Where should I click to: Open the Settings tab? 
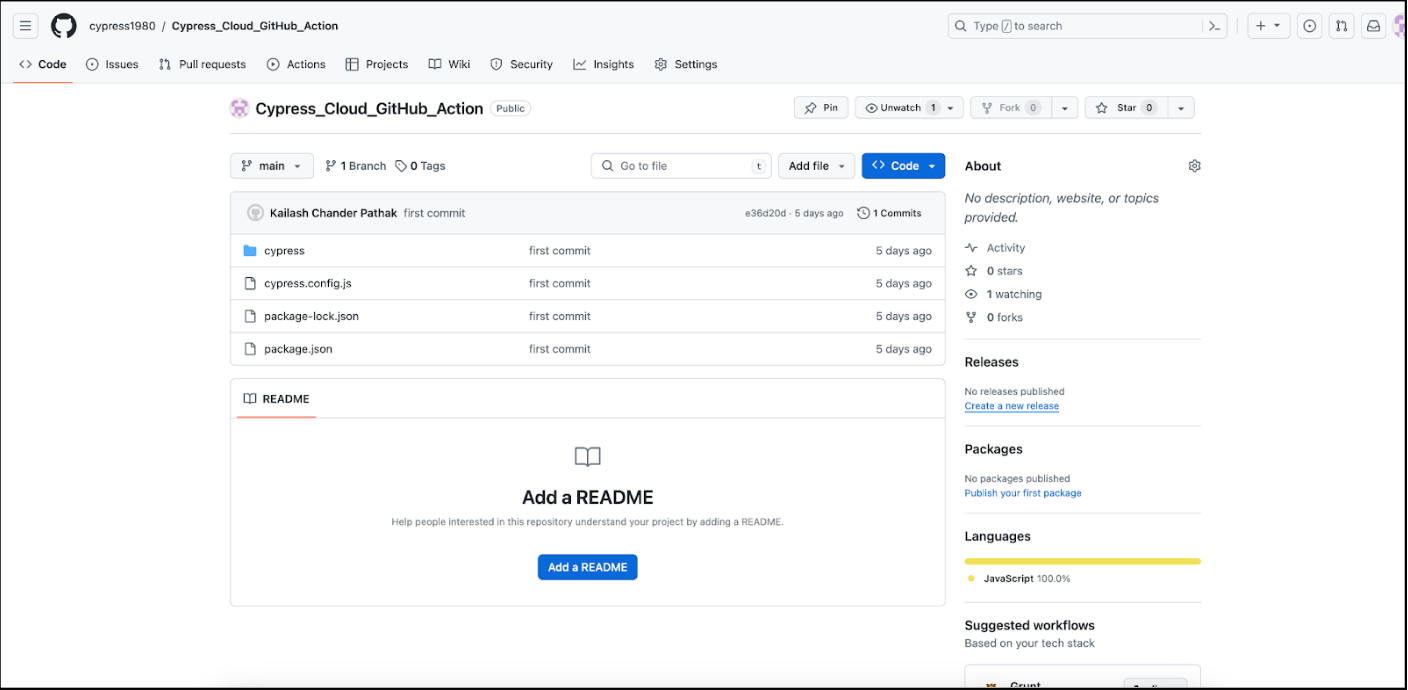(686, 64)
